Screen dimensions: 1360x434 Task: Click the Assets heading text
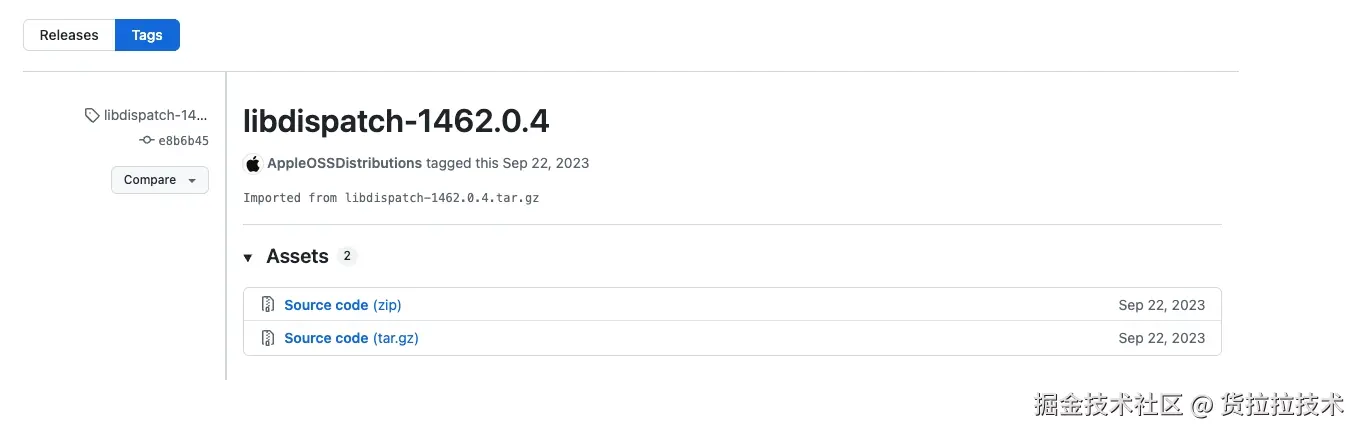click(297, 257)
